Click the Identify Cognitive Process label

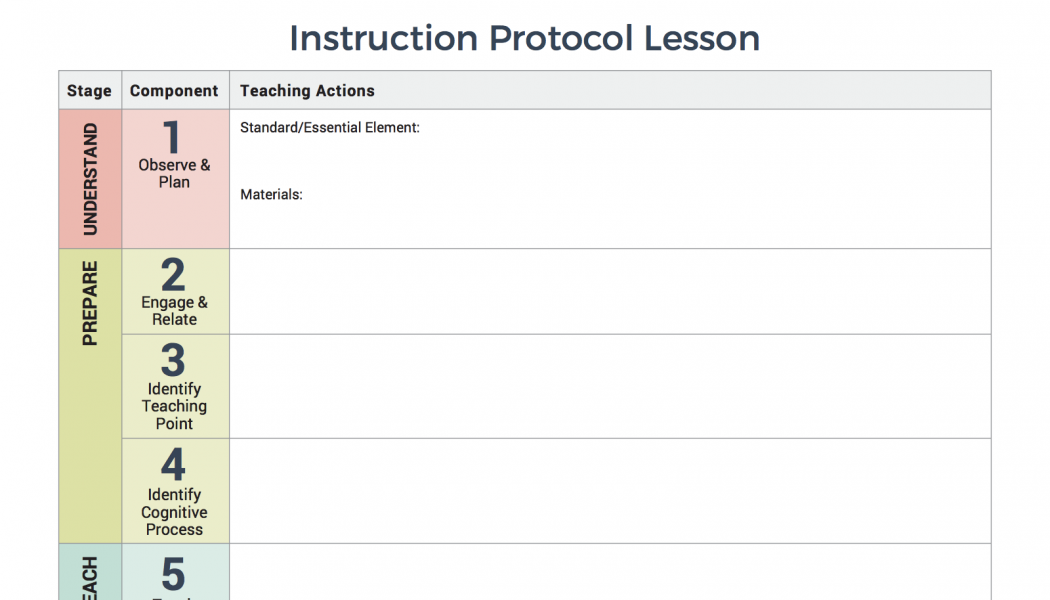174,512
